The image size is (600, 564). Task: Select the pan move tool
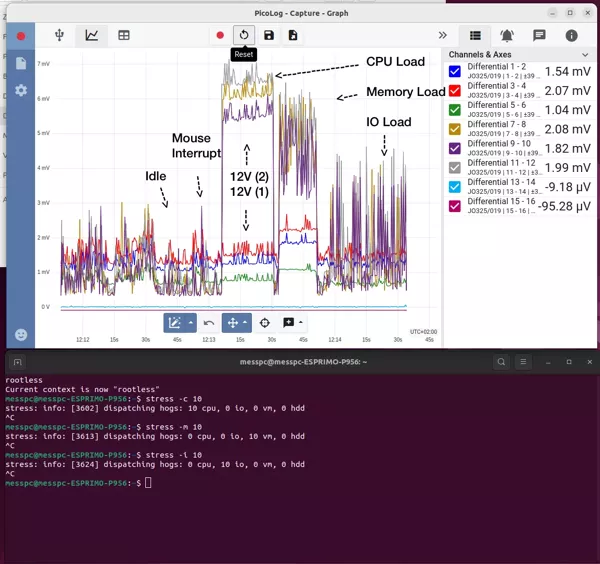233,323
